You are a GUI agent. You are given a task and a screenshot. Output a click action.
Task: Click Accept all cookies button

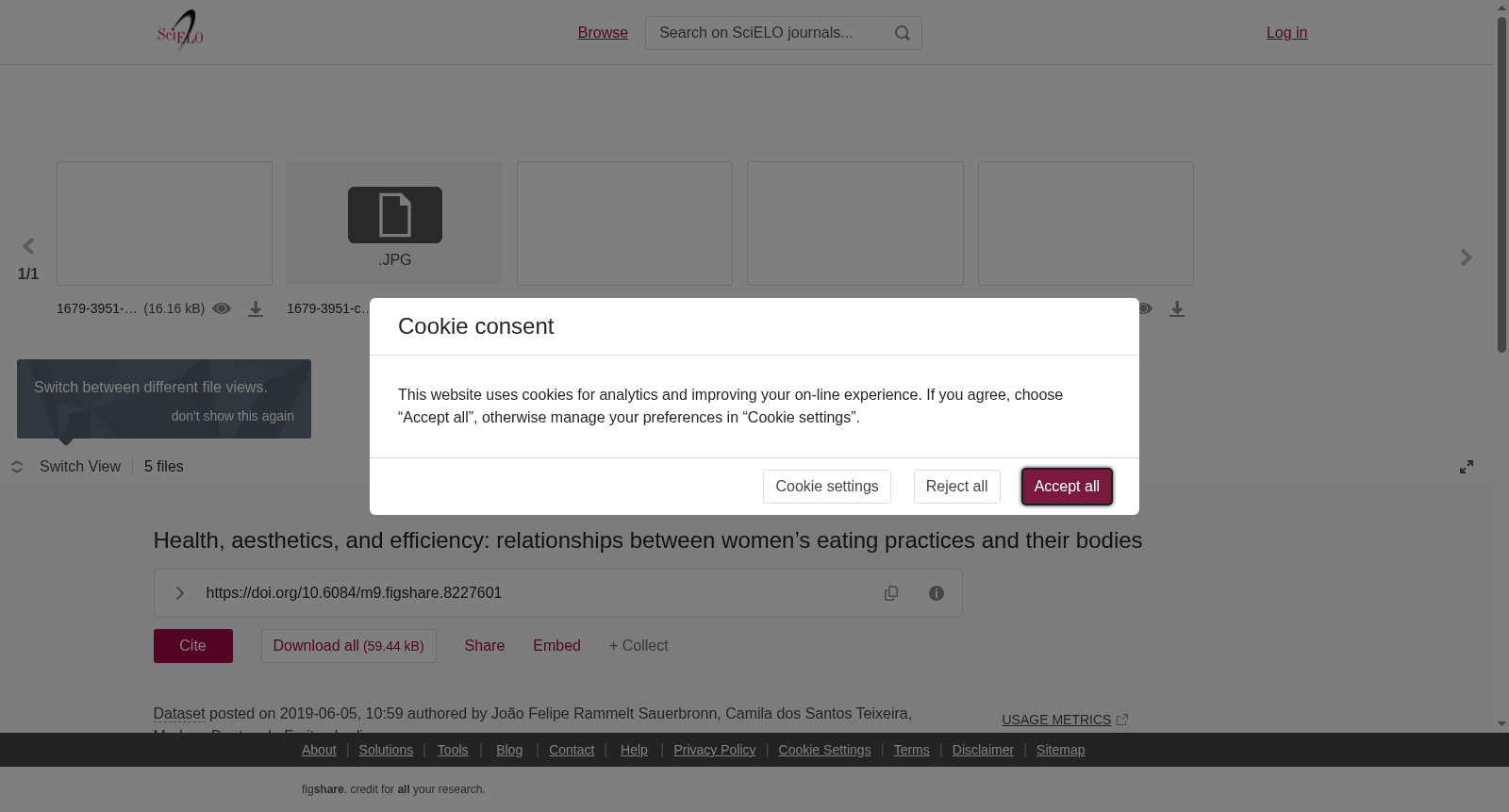(x=1067, y=487)
